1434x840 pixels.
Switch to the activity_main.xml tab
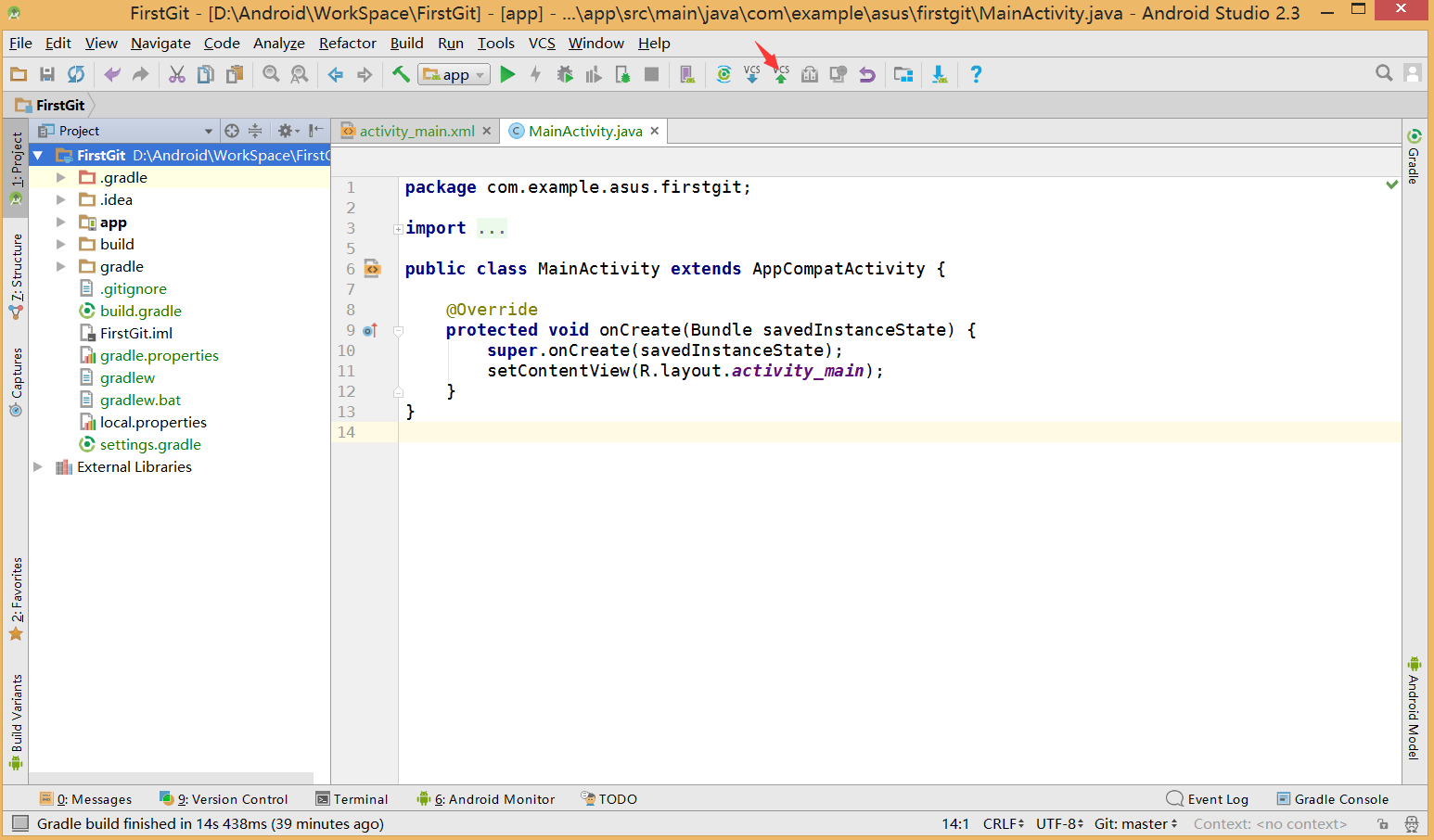click(x=416, y=132)
